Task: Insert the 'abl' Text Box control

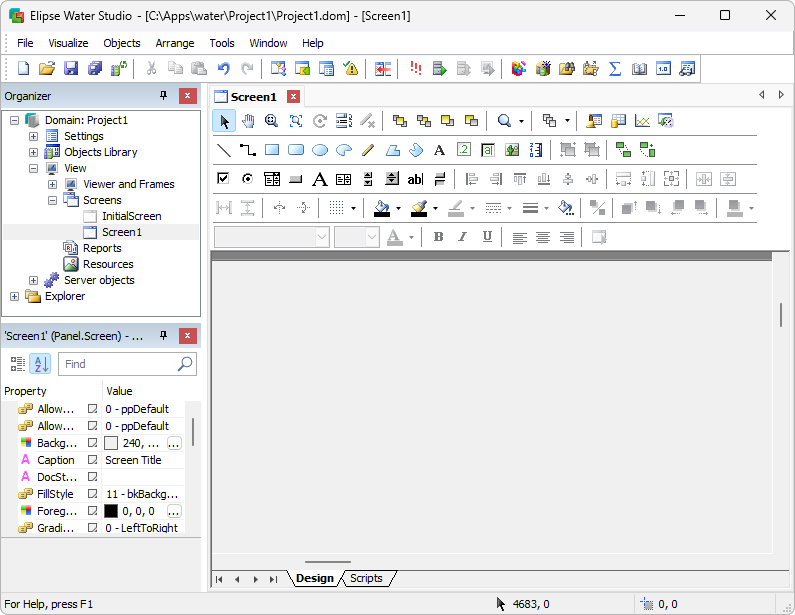Action: tap(415, 179)
